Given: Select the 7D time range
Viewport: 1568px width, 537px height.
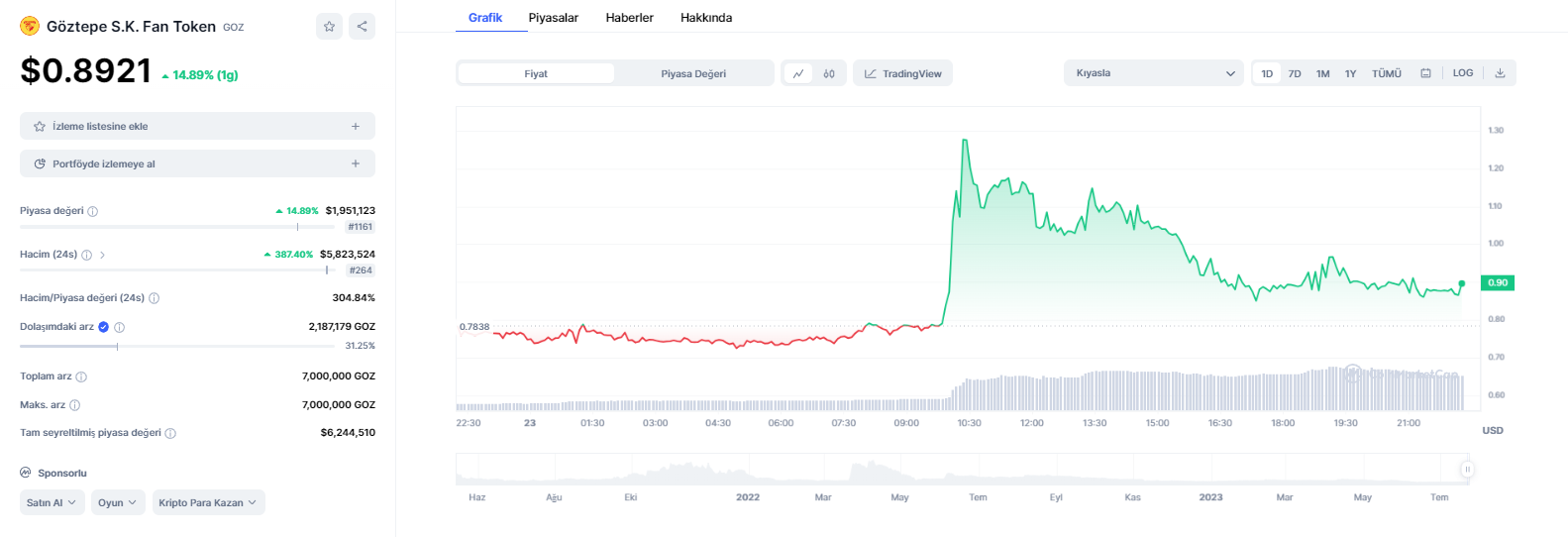Looking at the screenshot, I should (x=1295, y=73).
